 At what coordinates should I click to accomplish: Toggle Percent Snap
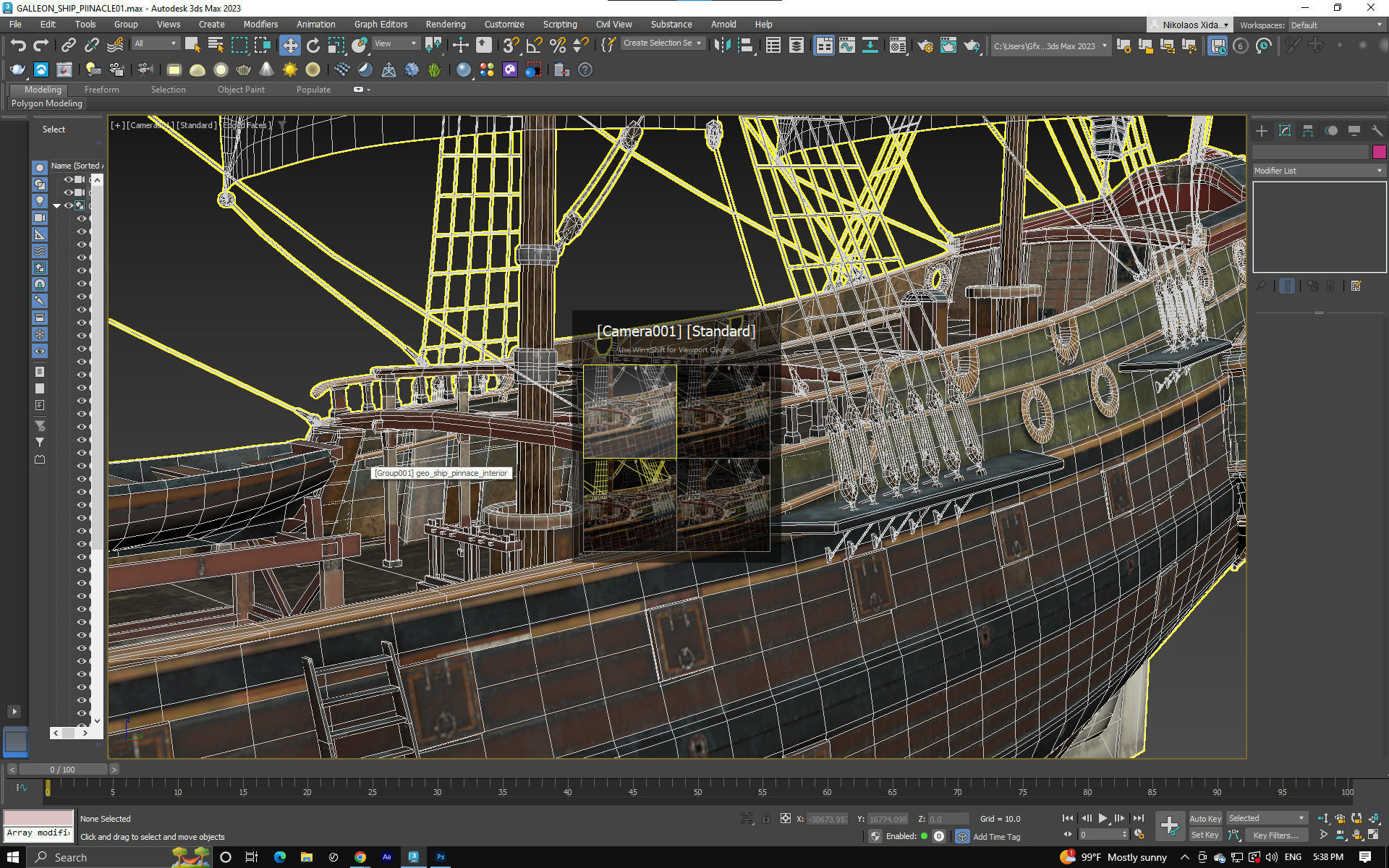point(557,46)
